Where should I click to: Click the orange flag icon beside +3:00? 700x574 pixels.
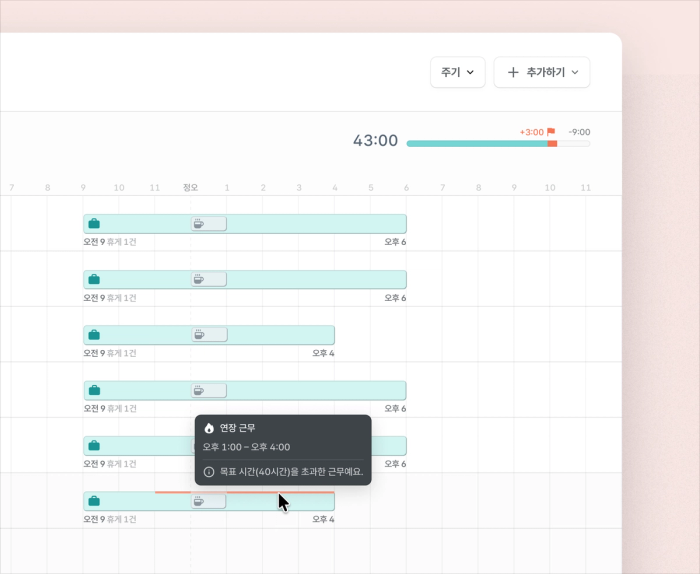(x=551, y=132)
